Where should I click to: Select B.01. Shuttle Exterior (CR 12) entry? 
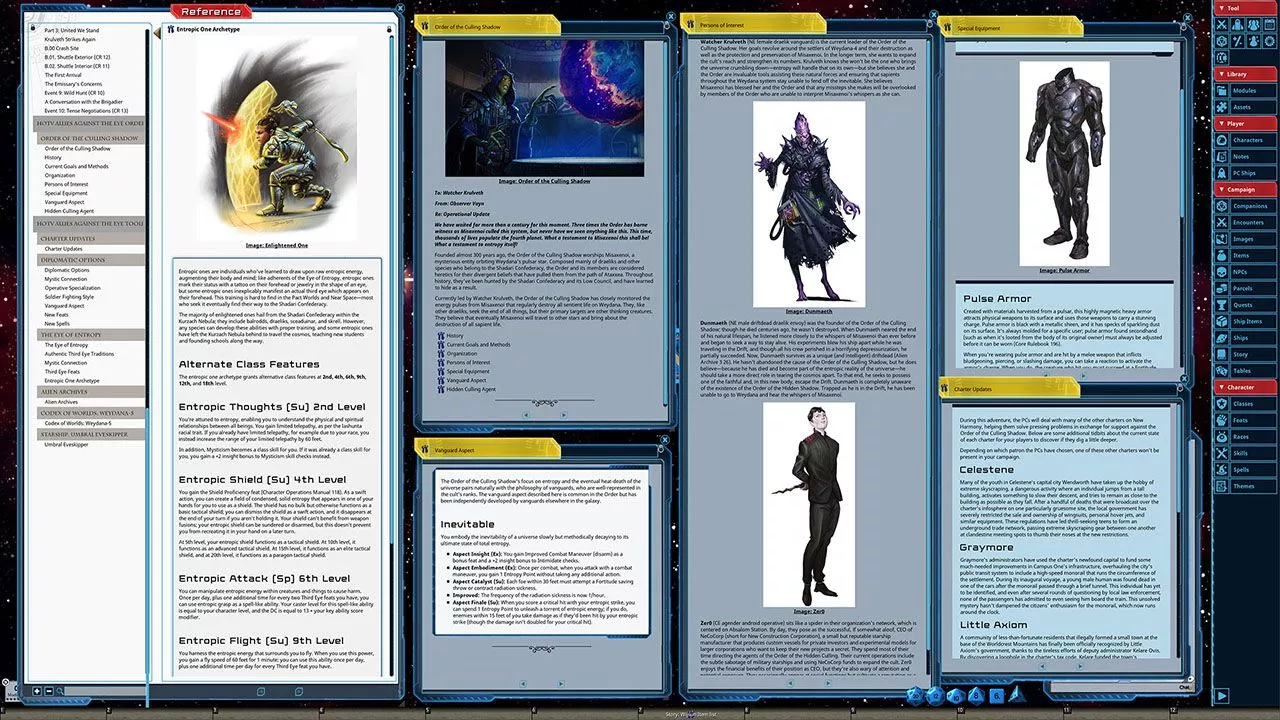(x=78, y=57)
